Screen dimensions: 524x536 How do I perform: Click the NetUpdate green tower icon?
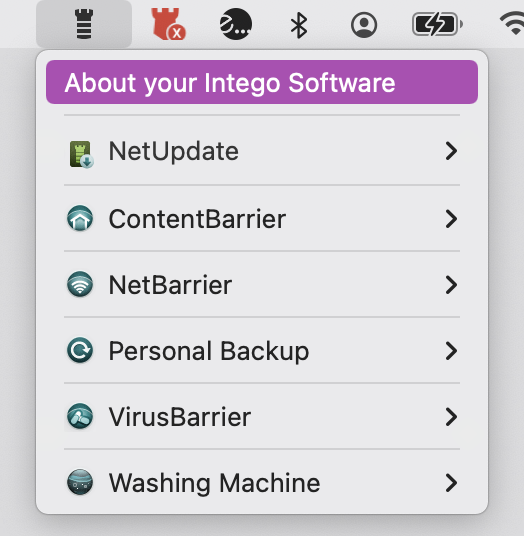pos(81,154)
